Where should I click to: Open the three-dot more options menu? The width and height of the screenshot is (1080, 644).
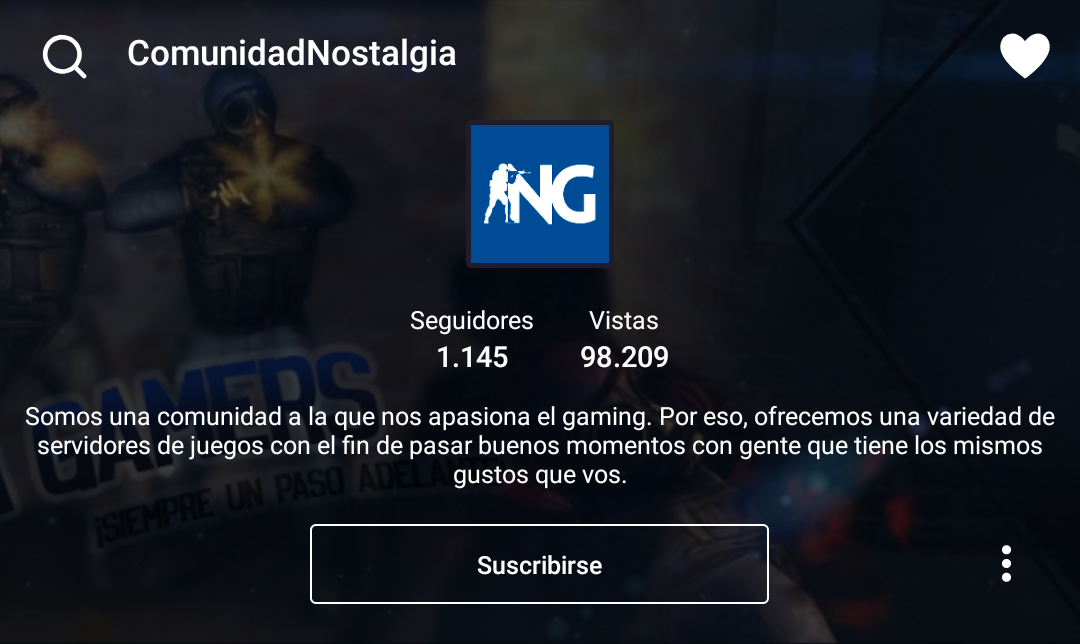point(1006,563)
